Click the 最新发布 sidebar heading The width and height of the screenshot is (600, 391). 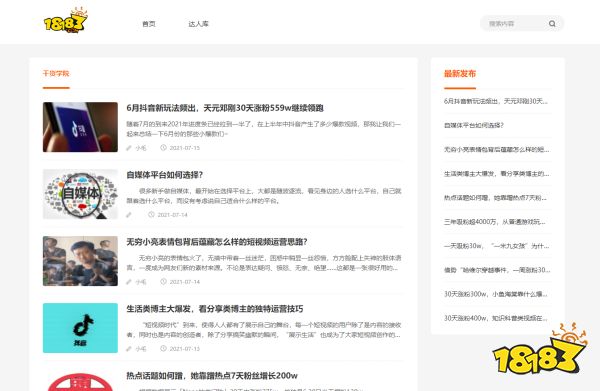pyautogui.click(x=460, y=73)
